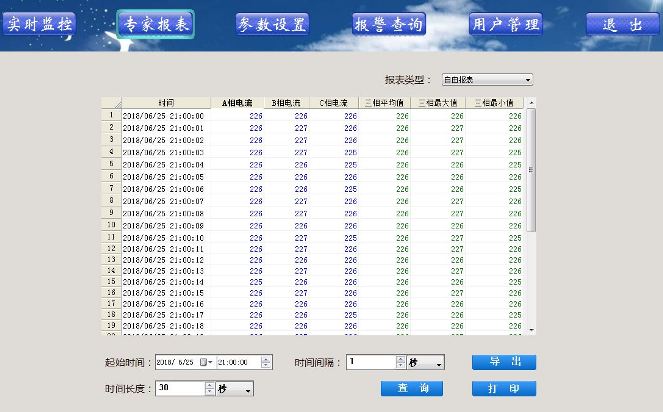
Task: Open the 时间长度 unit dropdown
Action: 248,388
